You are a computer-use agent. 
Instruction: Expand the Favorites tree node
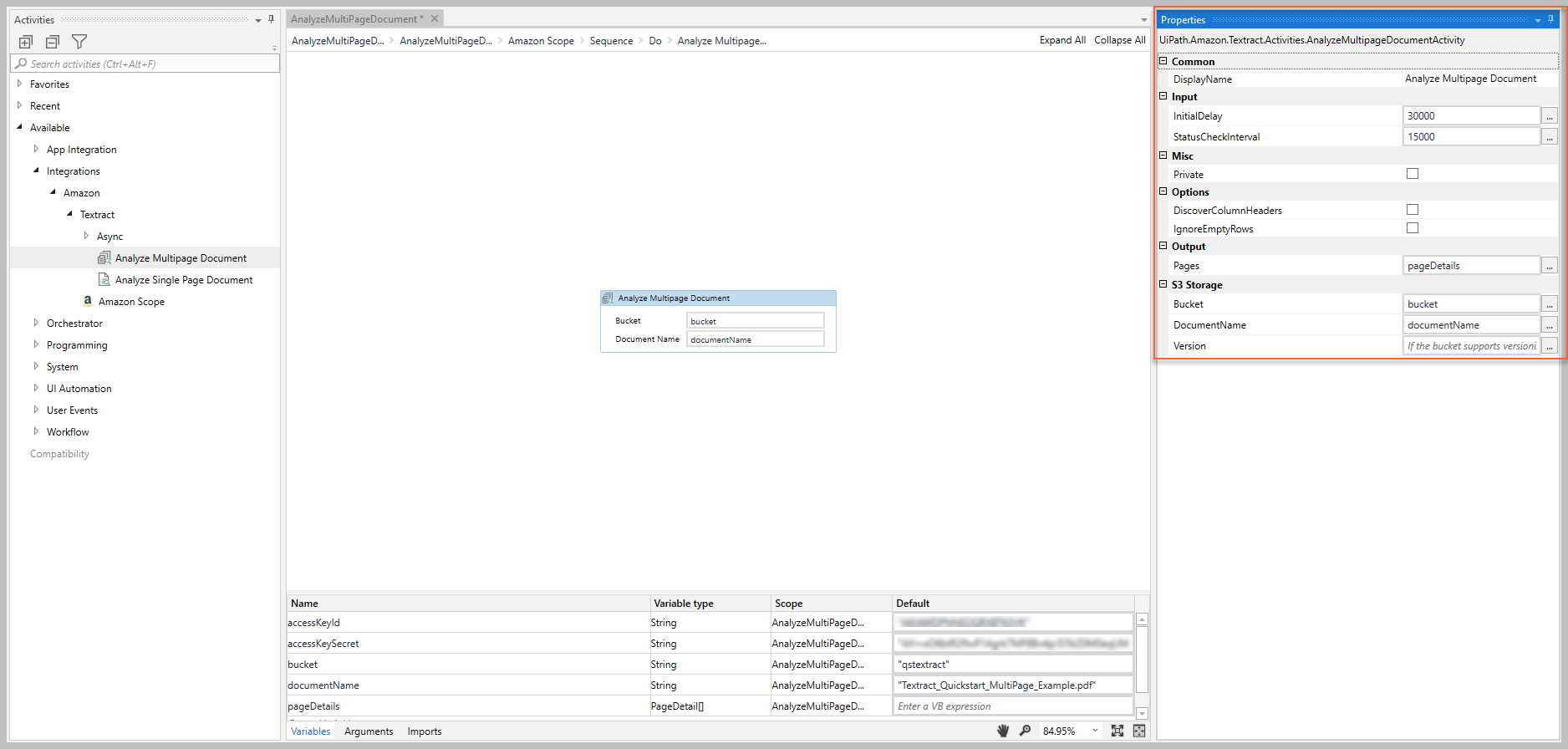click(x=20, y=84)
